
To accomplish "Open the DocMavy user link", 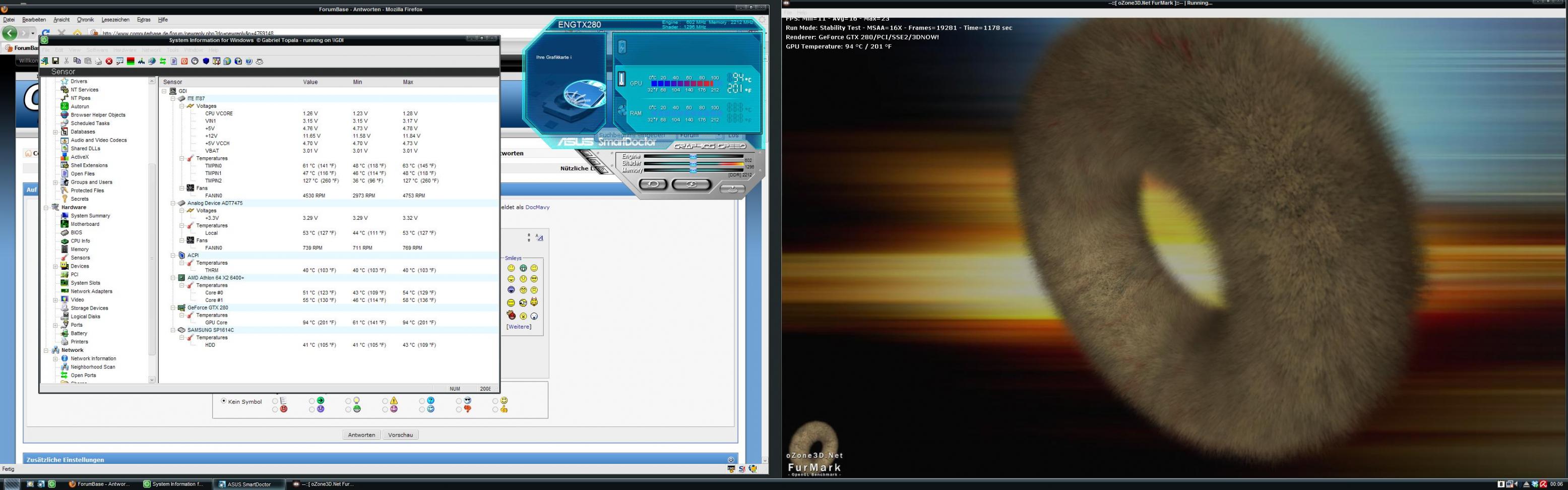I will (x=537, y=208).
